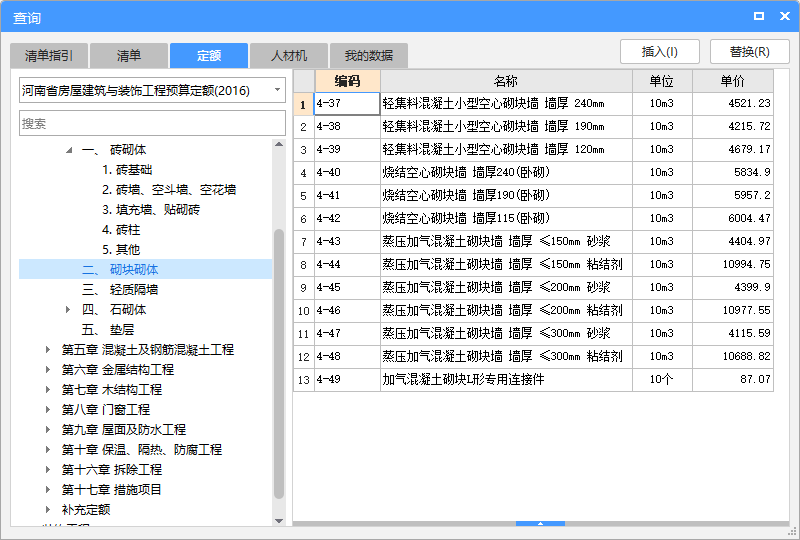Select 1. 砖基础 in the tree
Viewport: 800px width, 540px height.
point(127,169)
